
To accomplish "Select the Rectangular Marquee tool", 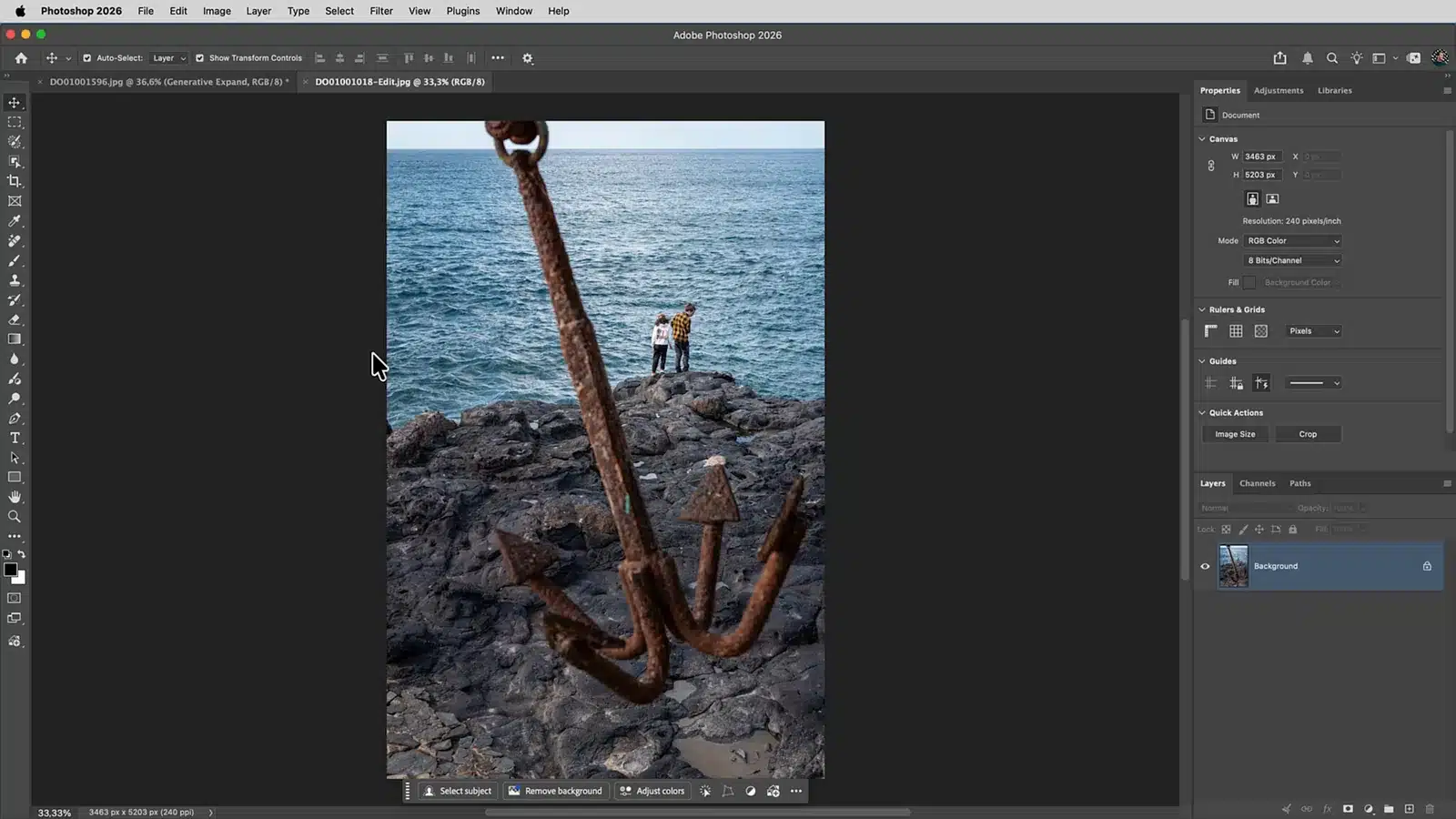I will (x=15, y=122).
